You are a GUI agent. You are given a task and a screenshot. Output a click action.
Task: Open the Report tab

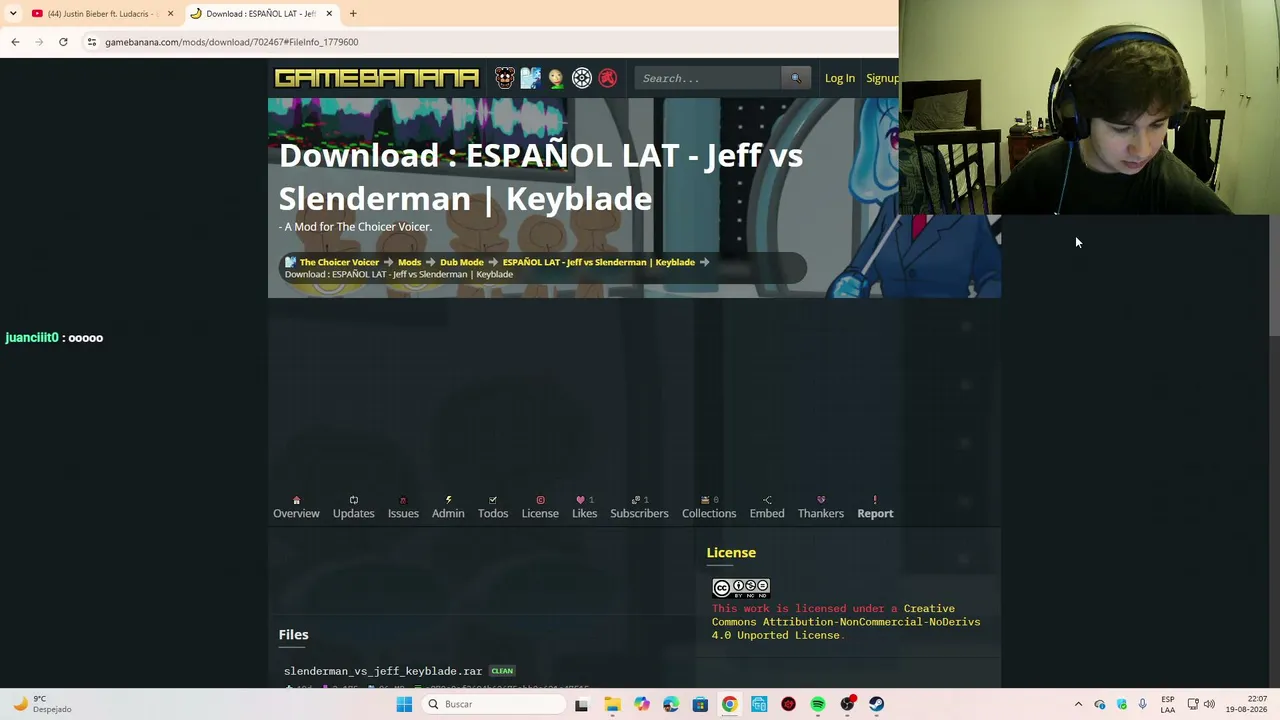coord(875,507)
